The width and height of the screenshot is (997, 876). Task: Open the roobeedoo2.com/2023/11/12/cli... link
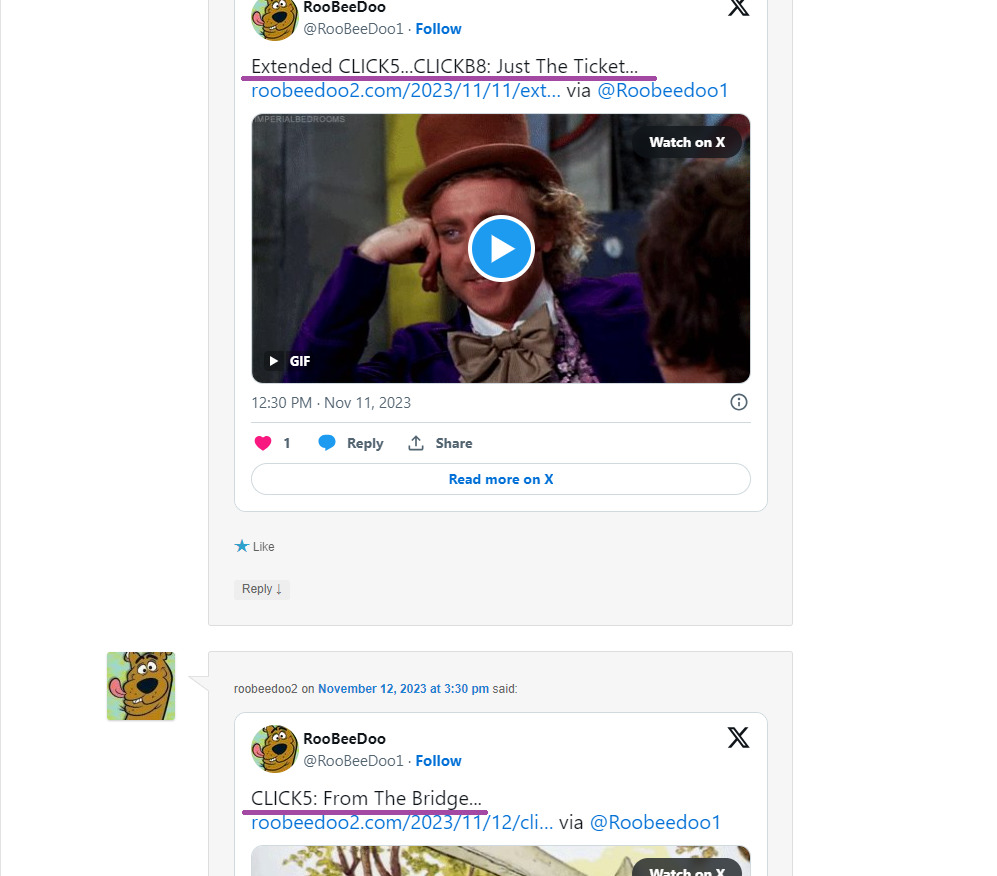(402, 822)
